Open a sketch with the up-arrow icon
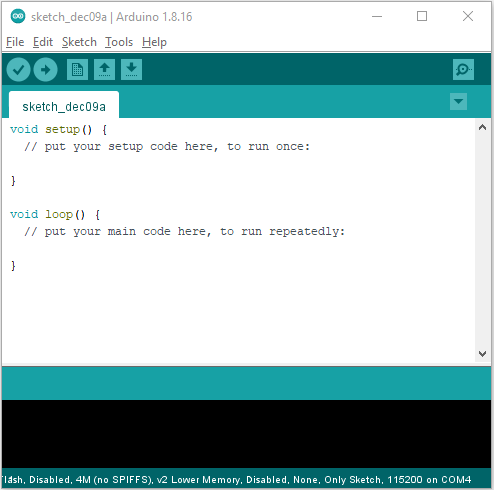 tap(104, 70)
